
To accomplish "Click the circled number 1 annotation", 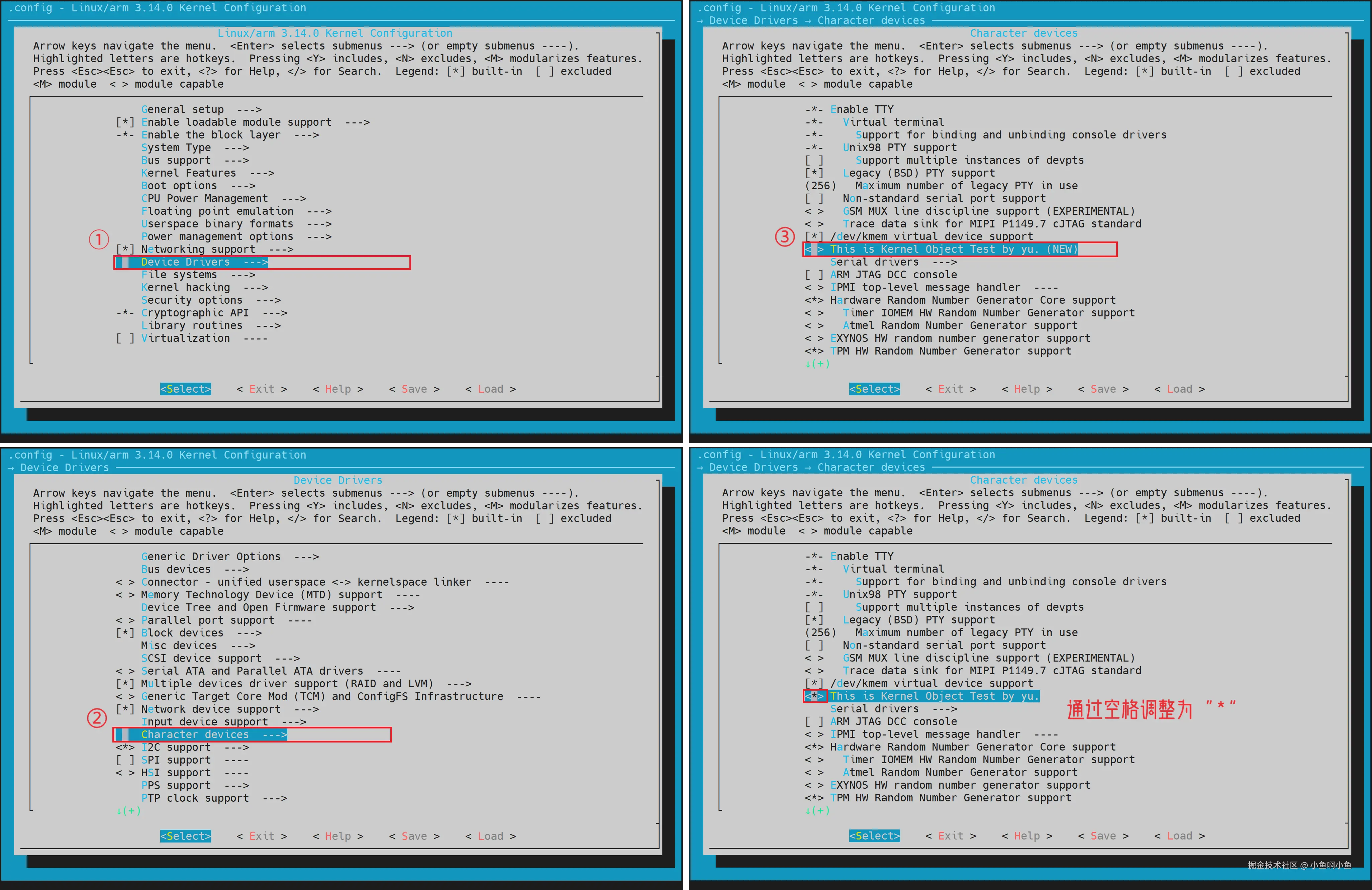I will tap(99, 239).
